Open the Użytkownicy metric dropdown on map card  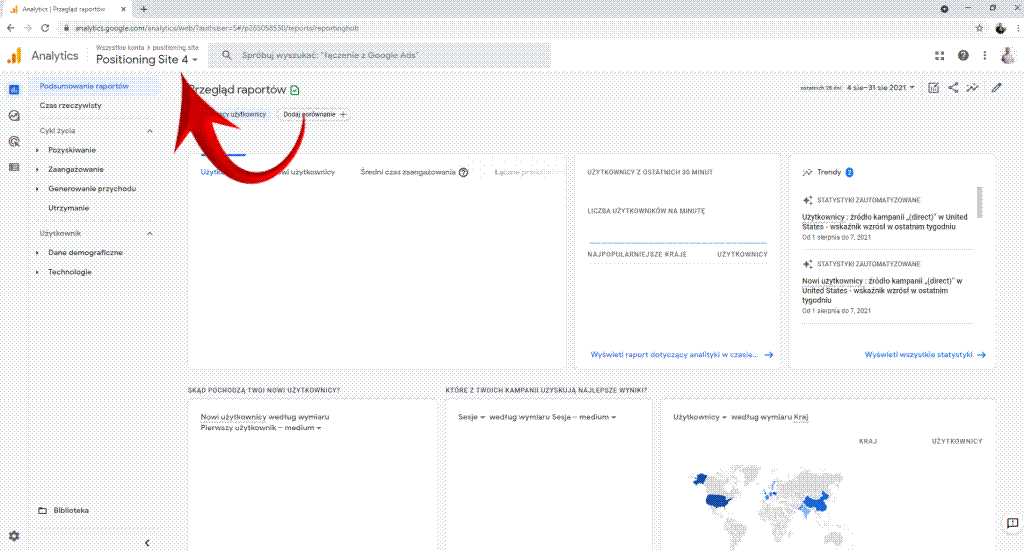click(x=699, y=417)
